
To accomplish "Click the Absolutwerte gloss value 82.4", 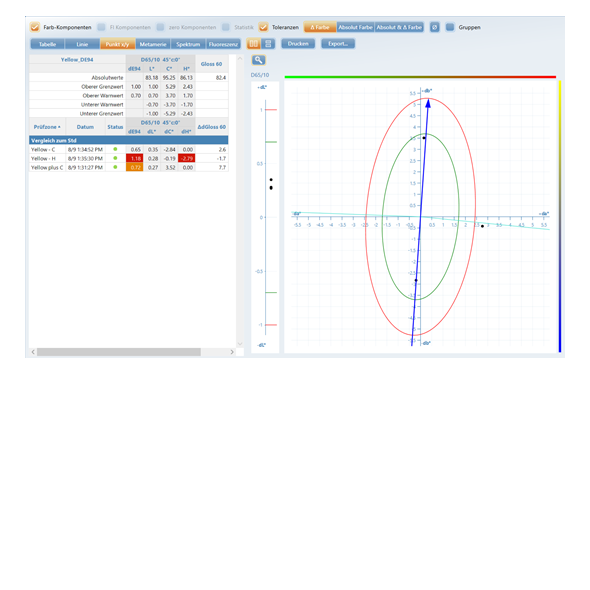I will tap(221, 78).
